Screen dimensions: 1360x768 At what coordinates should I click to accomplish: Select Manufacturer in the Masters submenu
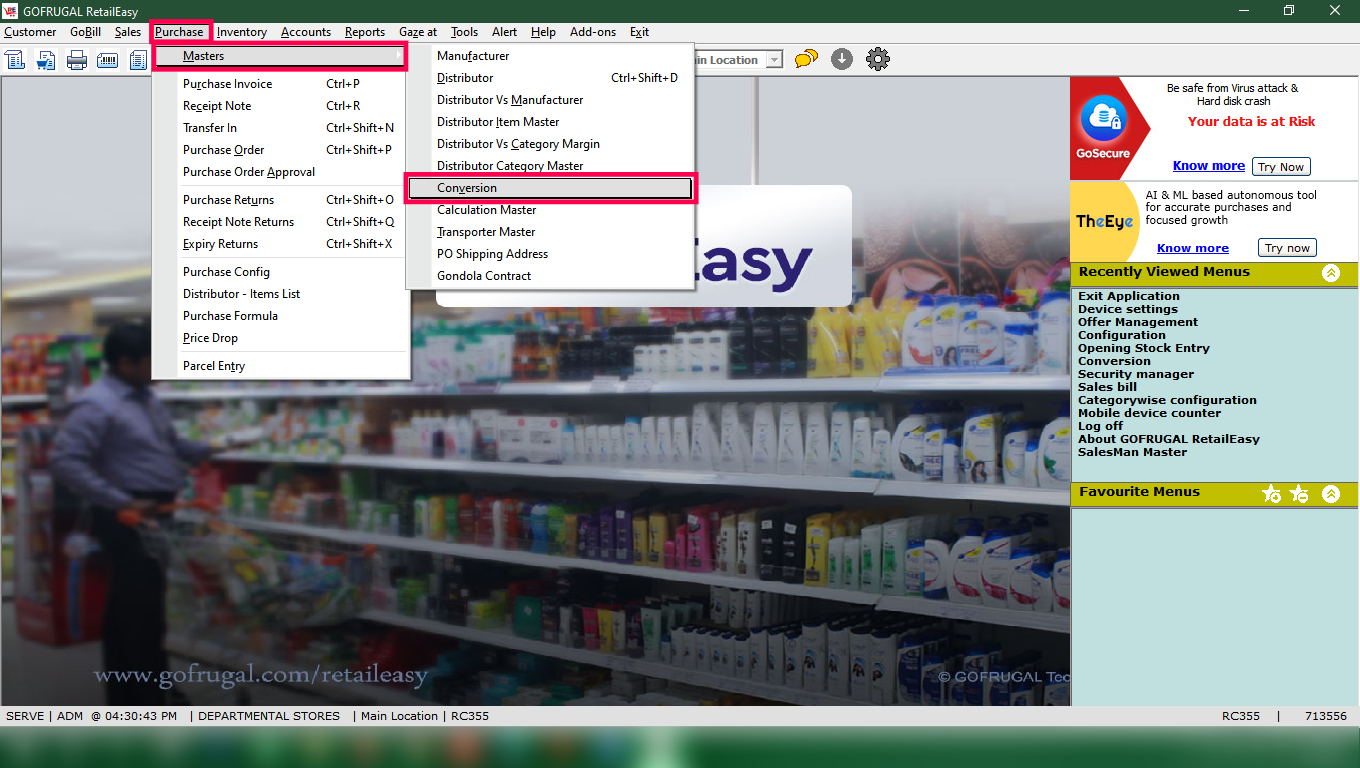point(550,56)
